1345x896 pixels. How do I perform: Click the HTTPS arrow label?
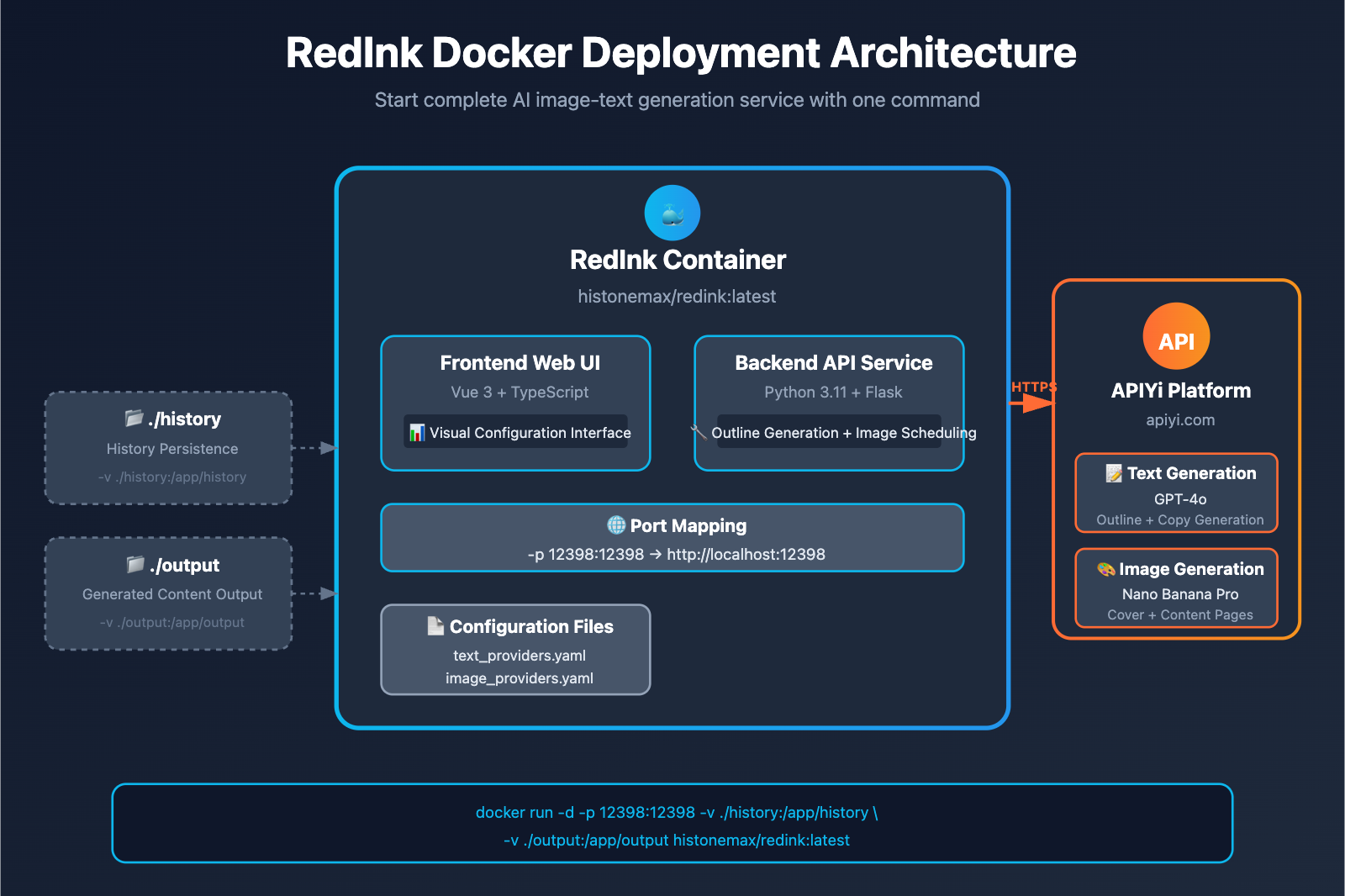[1034, 387]
